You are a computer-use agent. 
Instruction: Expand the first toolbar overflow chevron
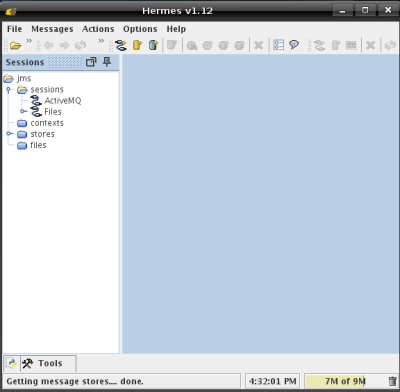click(x=29, y=41)
